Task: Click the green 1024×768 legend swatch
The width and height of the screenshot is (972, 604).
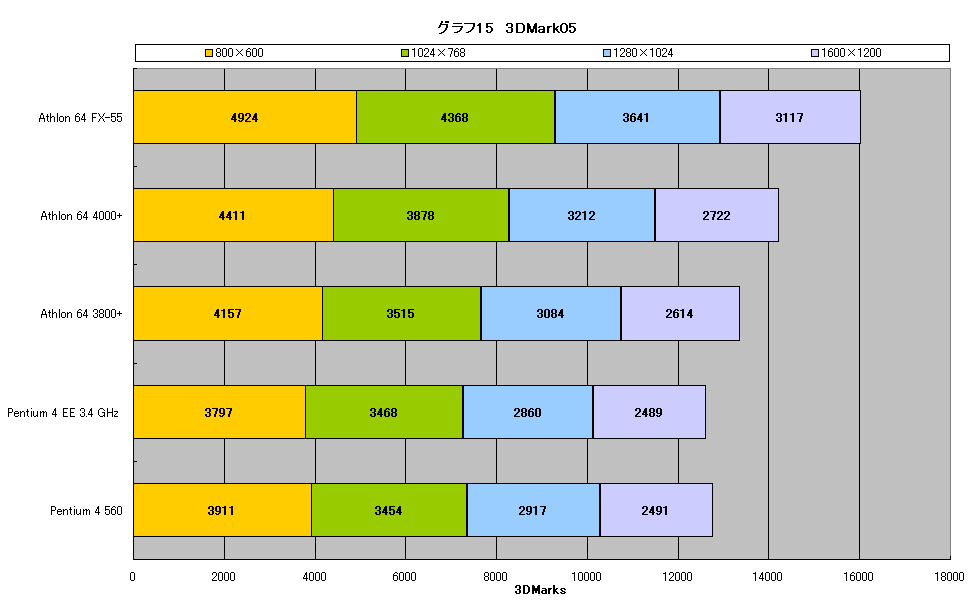Action: 405,53
